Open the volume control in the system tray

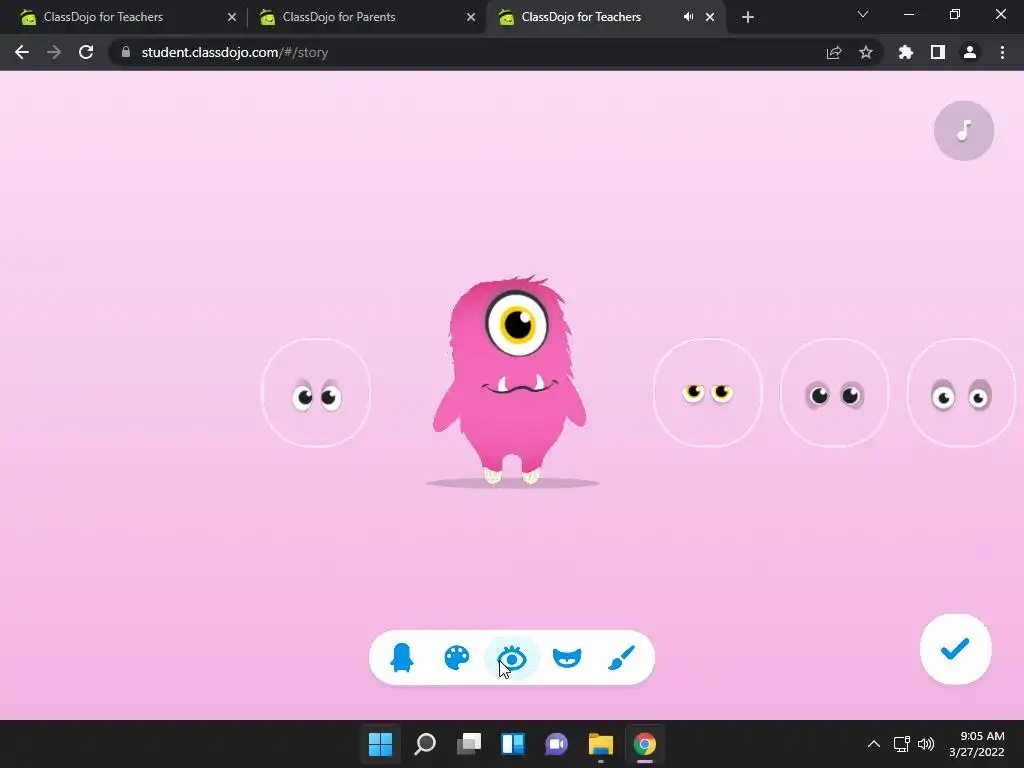(926, 744)
